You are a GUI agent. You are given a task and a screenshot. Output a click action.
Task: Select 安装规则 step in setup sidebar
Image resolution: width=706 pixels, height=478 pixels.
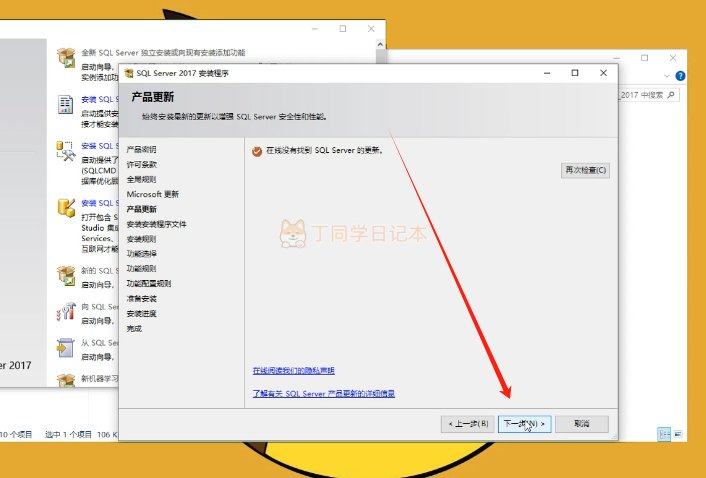[141, 239]
